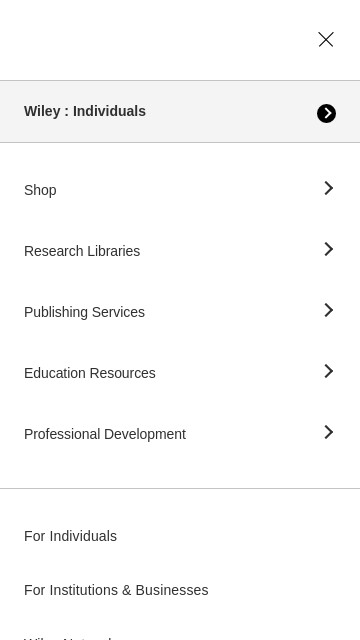Open the Professional Development submenu row
This screenshot has width=360, height=640.
[x=180, y=434]
